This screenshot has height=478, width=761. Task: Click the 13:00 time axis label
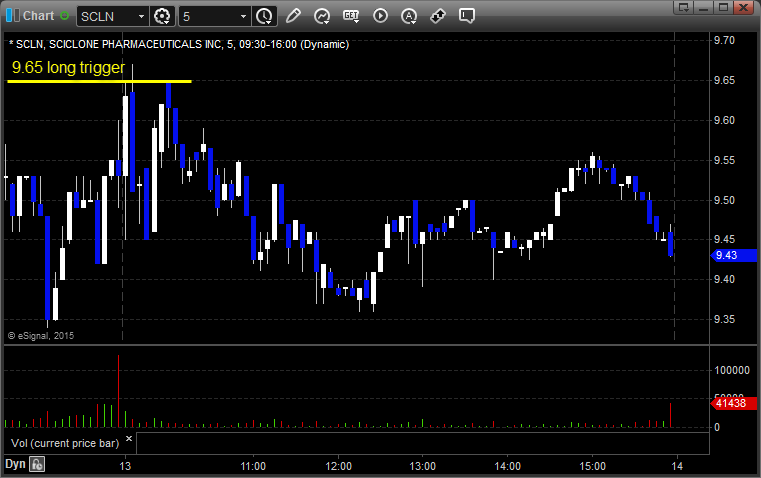pyautogui.click(x=423, y=466)
